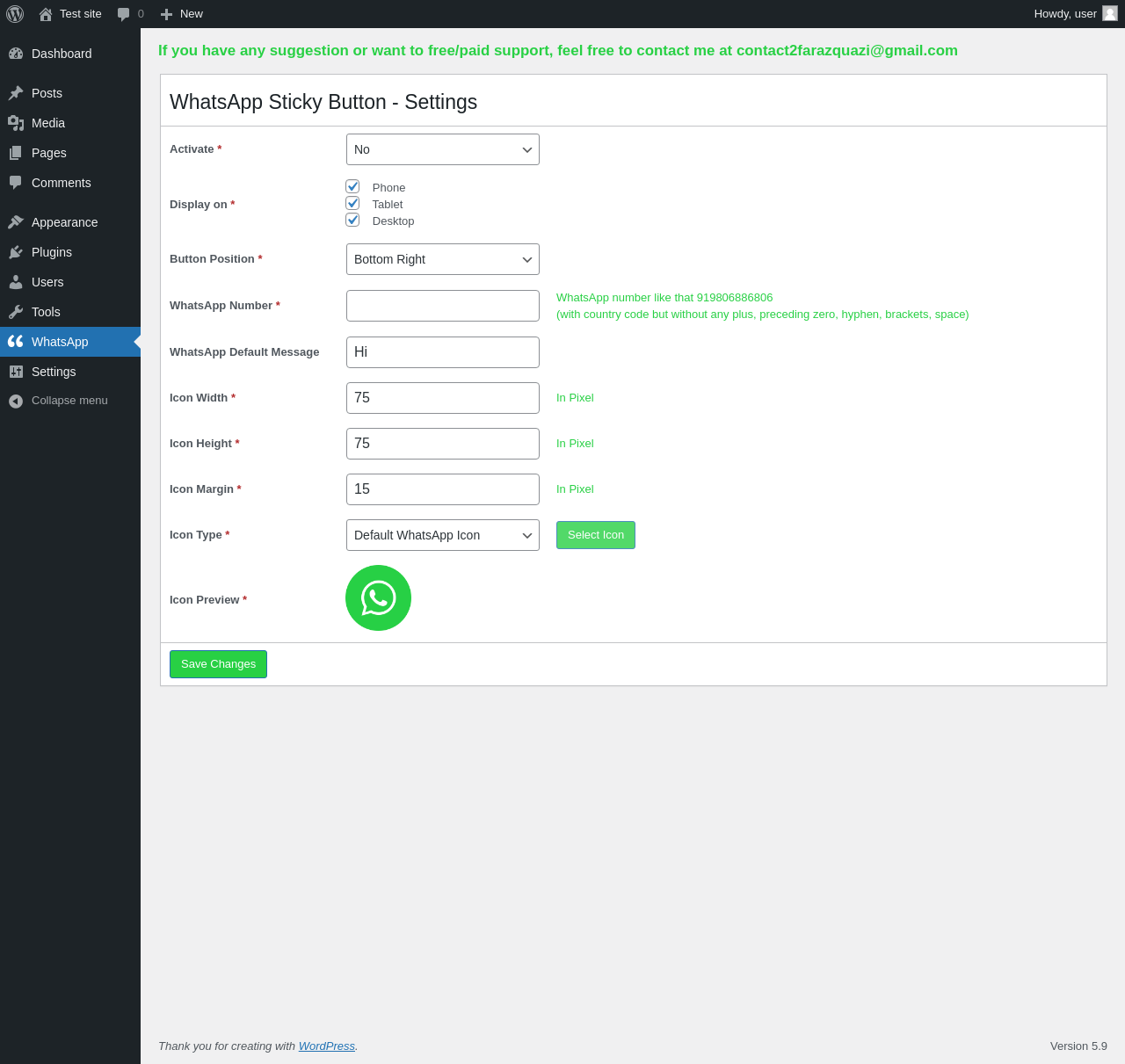The height and width of the screenshot is (1064, 1125).
Task: Open the user avatar in admin bar
Action: pyautogui.click(x=1110, y=13)
